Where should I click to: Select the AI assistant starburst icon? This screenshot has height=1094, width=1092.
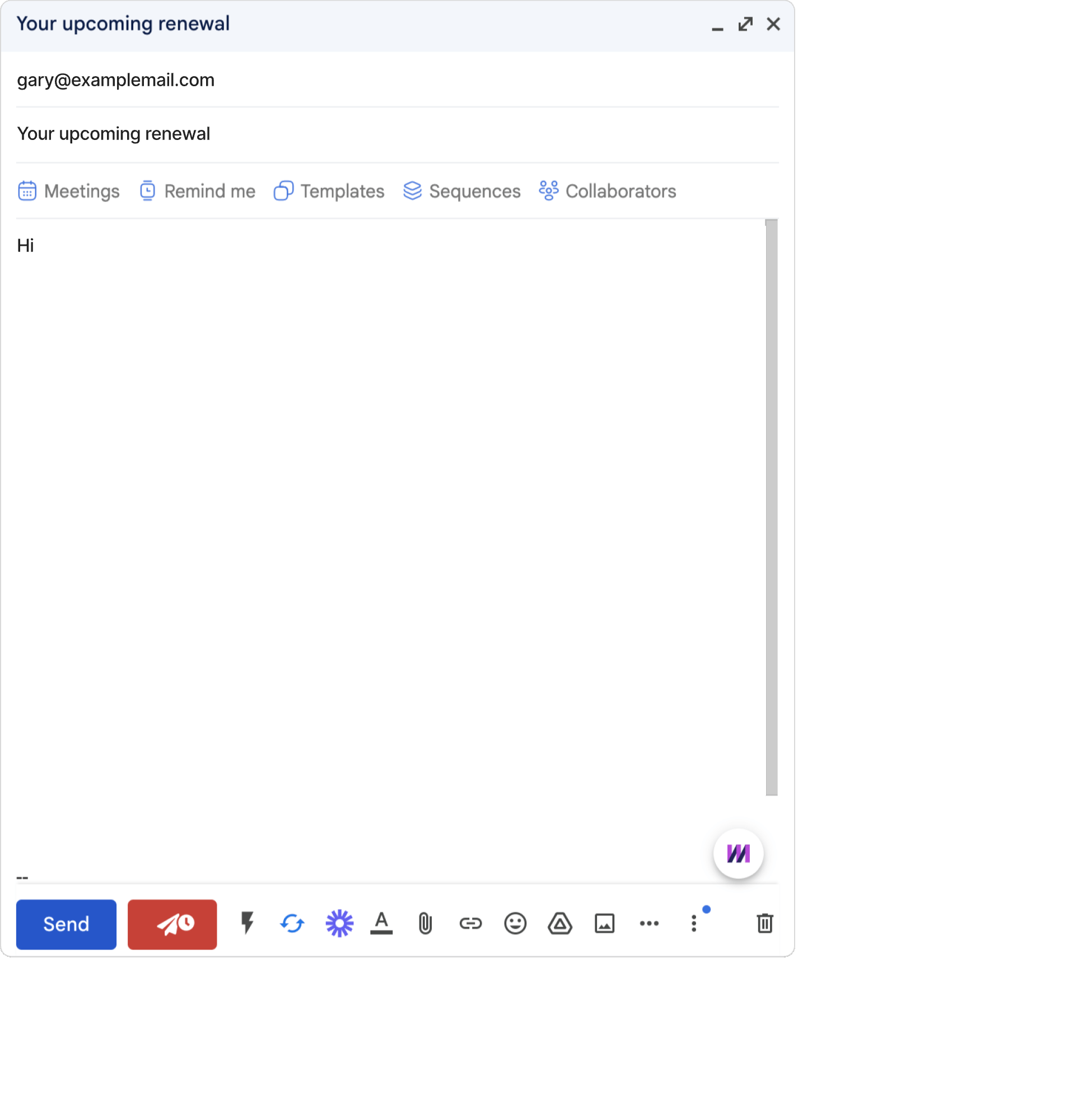(337, 922)
